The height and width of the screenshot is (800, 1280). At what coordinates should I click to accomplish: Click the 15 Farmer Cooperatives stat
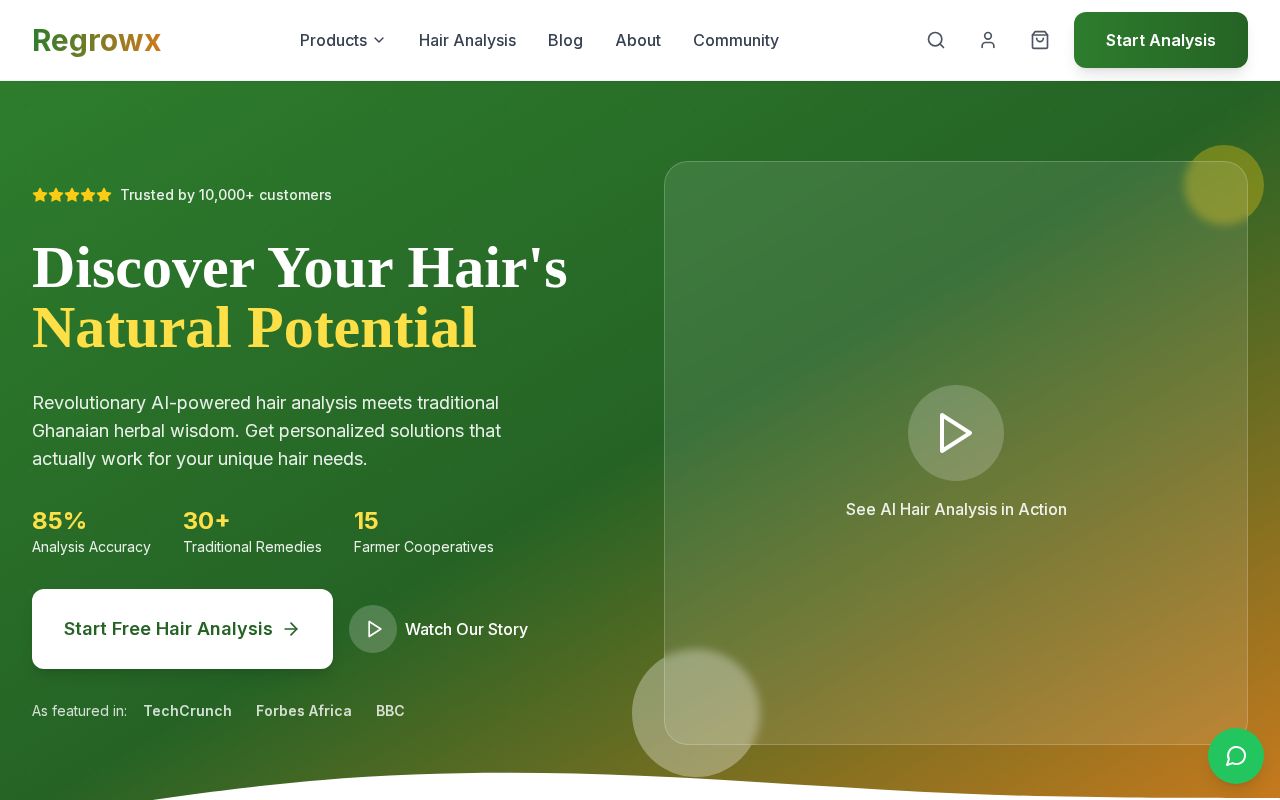(x=423, y=532)
